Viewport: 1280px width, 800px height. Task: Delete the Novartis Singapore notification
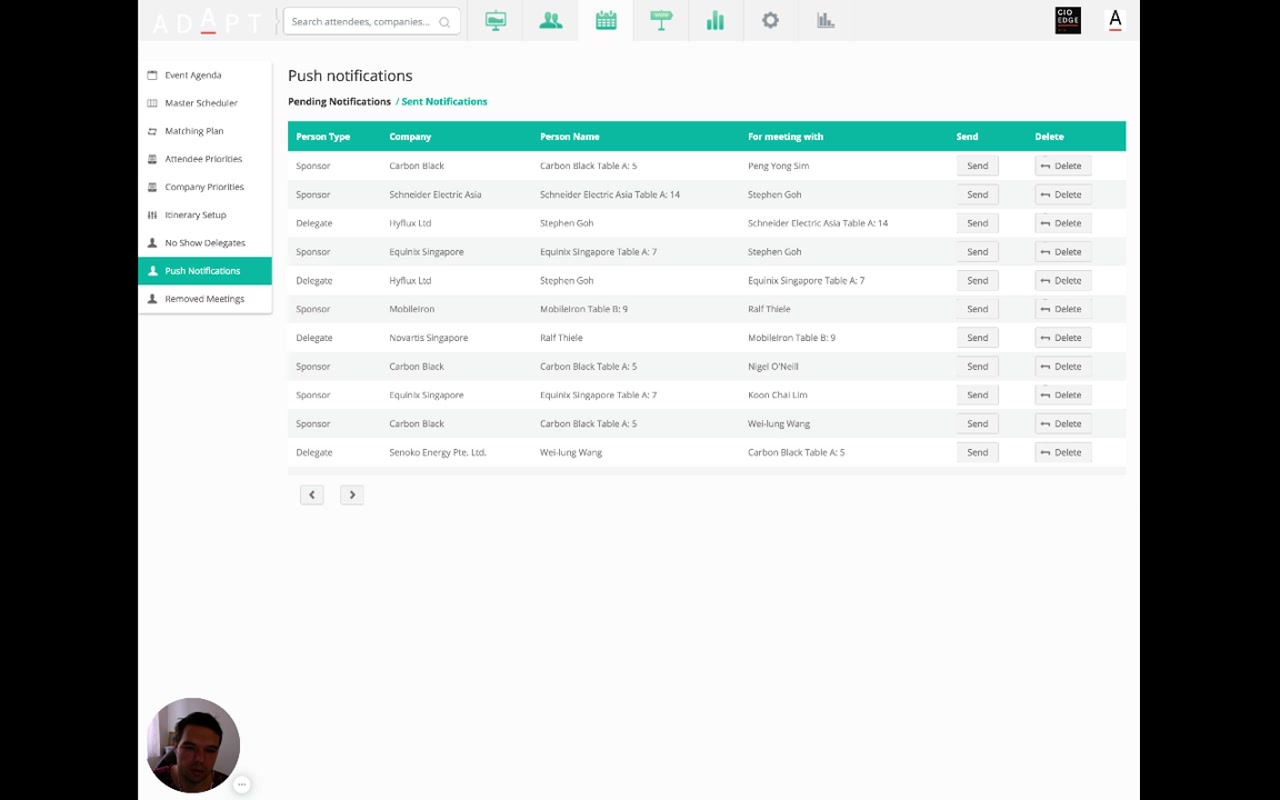(x=1063, y=338)
